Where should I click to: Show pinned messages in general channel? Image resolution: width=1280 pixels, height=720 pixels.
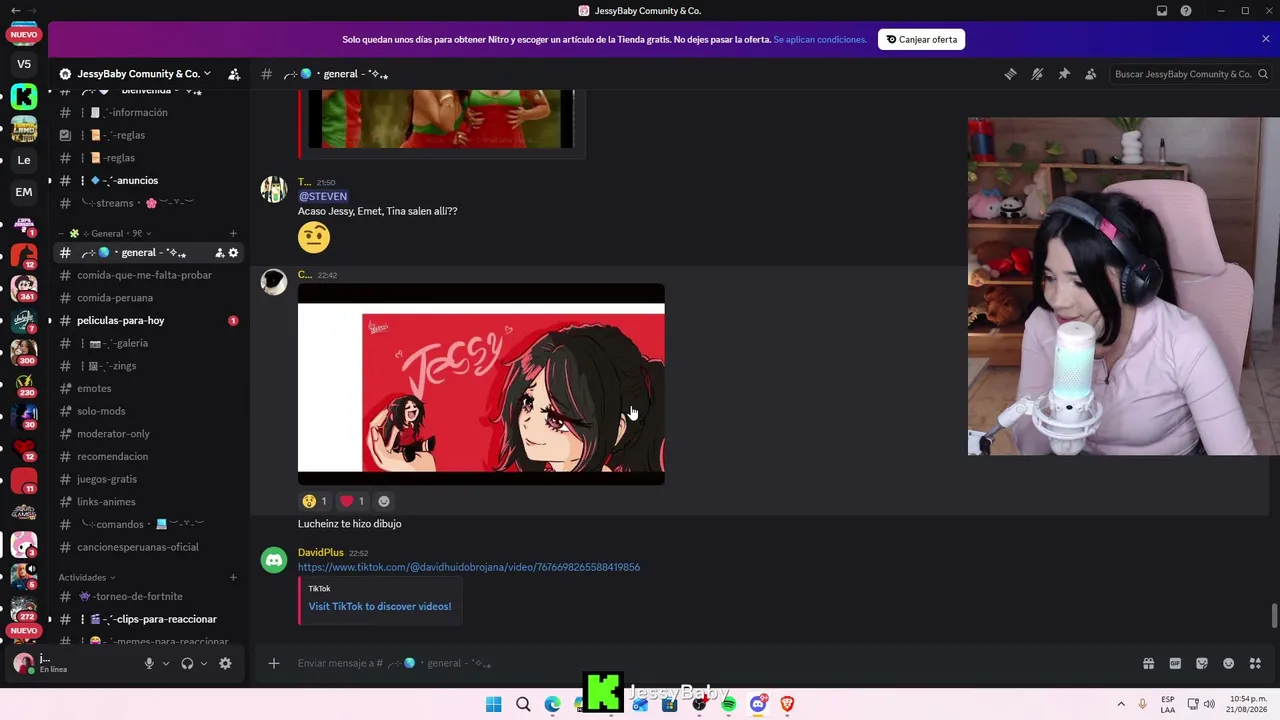tap(1064, 74)
